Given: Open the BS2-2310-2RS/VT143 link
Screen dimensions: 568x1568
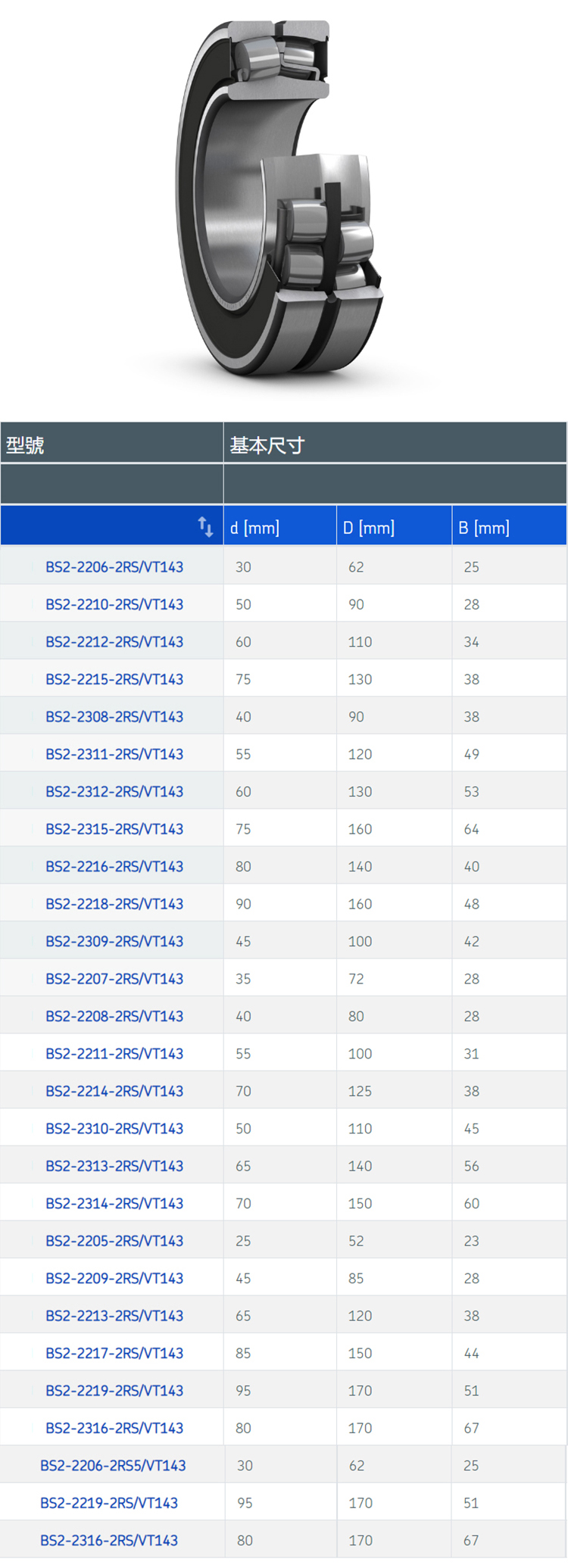Looking at the screenshot, I should point(114,1129).
